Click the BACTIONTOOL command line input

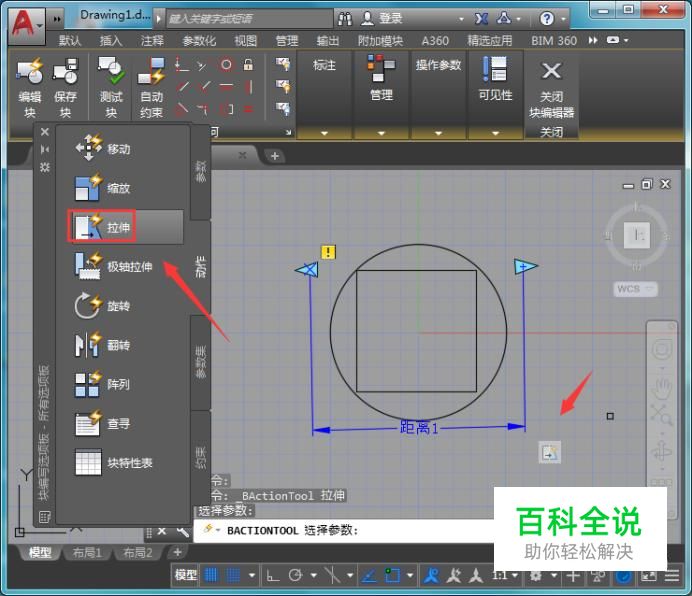[343, 530]
